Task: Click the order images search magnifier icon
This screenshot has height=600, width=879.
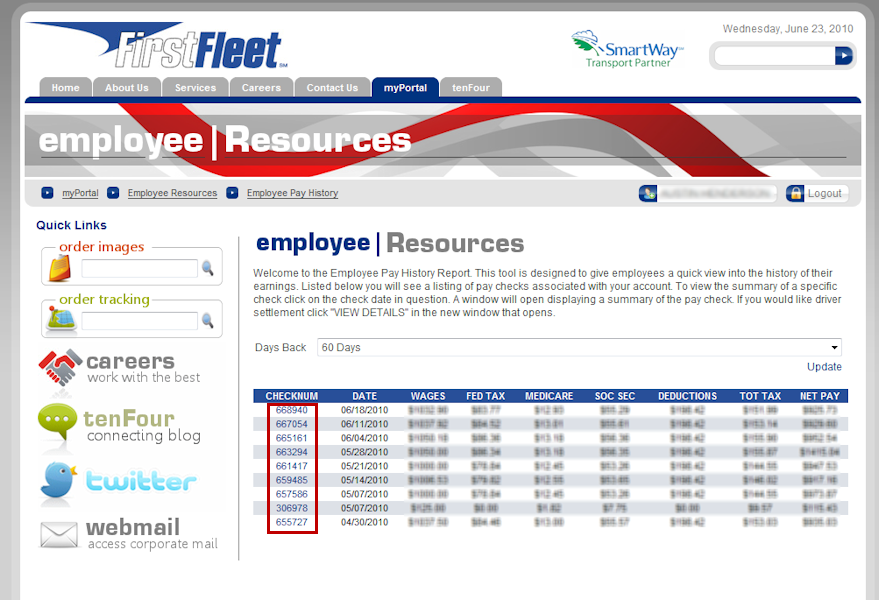Action: coord(208,268)
